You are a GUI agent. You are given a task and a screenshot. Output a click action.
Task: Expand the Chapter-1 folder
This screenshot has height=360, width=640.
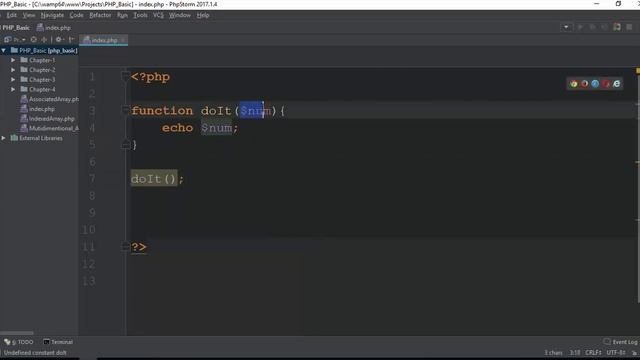[13, 60]
